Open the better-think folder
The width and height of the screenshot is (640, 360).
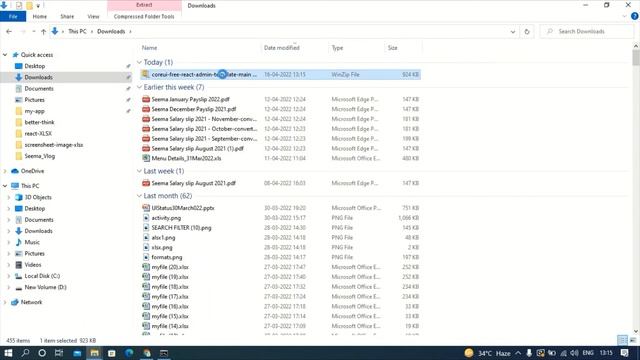[39, 122]
